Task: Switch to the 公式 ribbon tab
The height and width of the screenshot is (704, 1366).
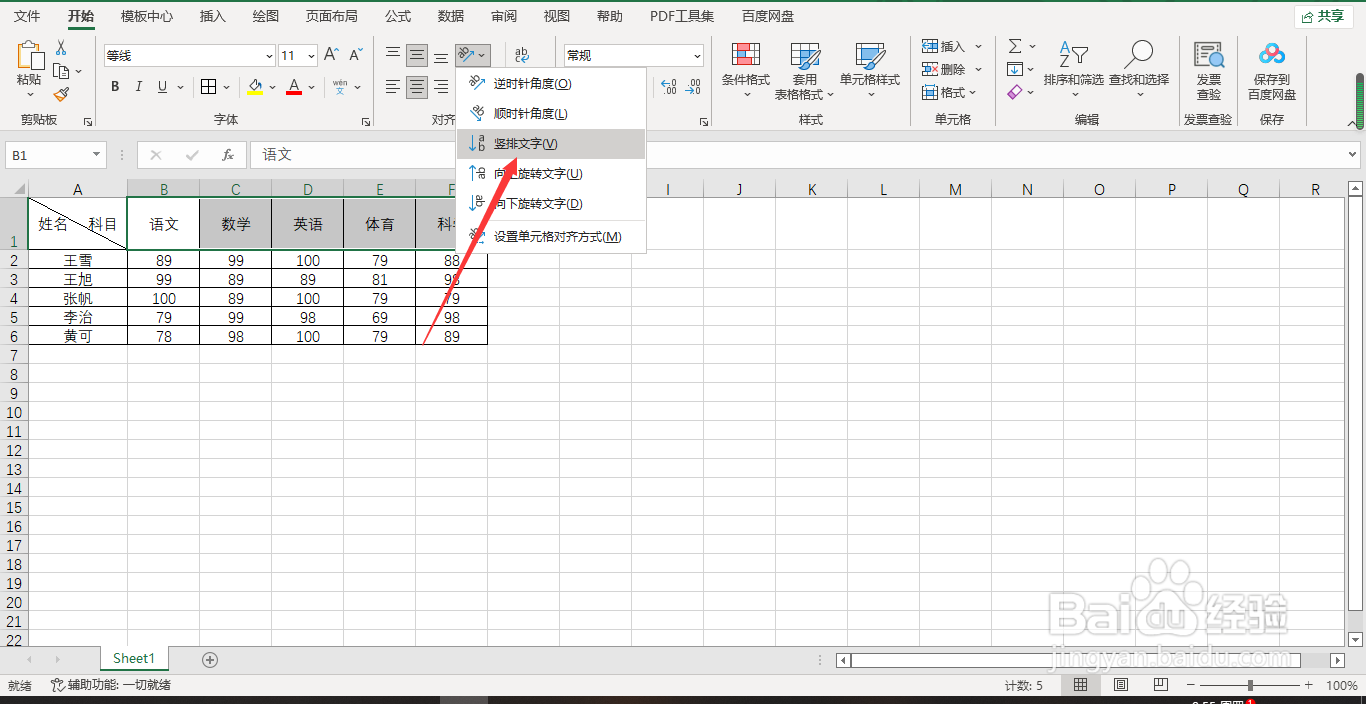Action: tap(398, 16)
